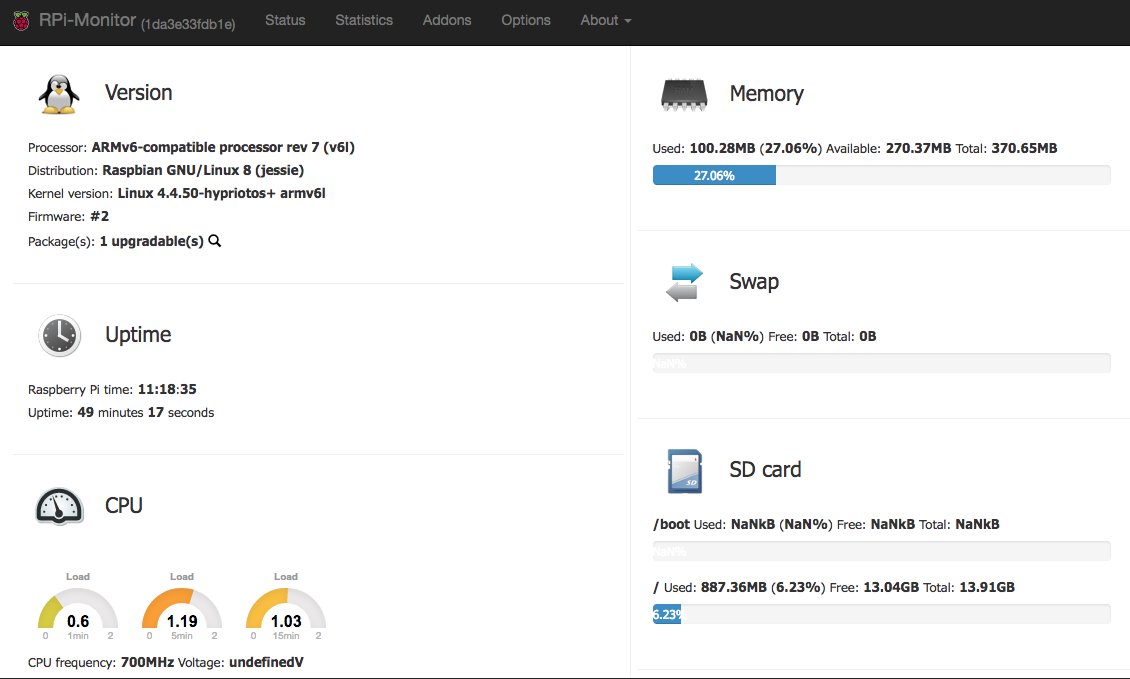Click the 1min load gauge
This screenshot has height=679, width=1130.
pos(78,610)
